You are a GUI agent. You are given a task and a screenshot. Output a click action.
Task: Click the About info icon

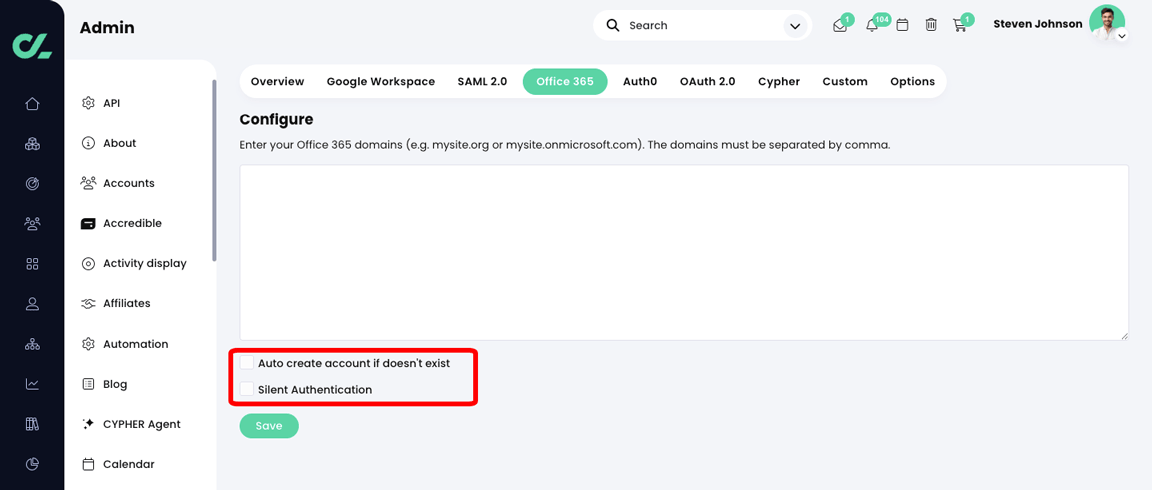pos(88,143)
